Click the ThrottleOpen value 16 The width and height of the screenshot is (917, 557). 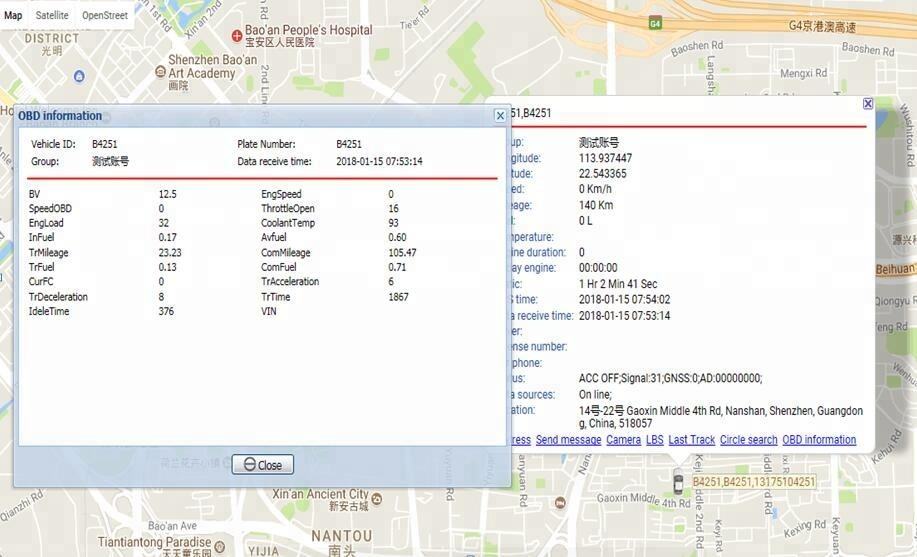click(x=394, y=208)
